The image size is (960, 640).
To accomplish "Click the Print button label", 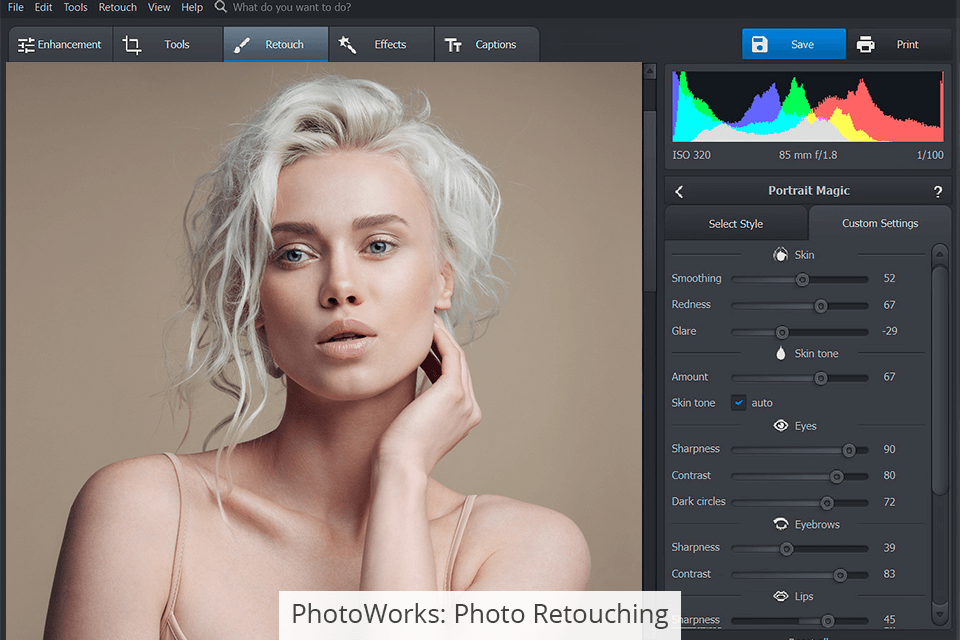I will (x=907, y=44).
